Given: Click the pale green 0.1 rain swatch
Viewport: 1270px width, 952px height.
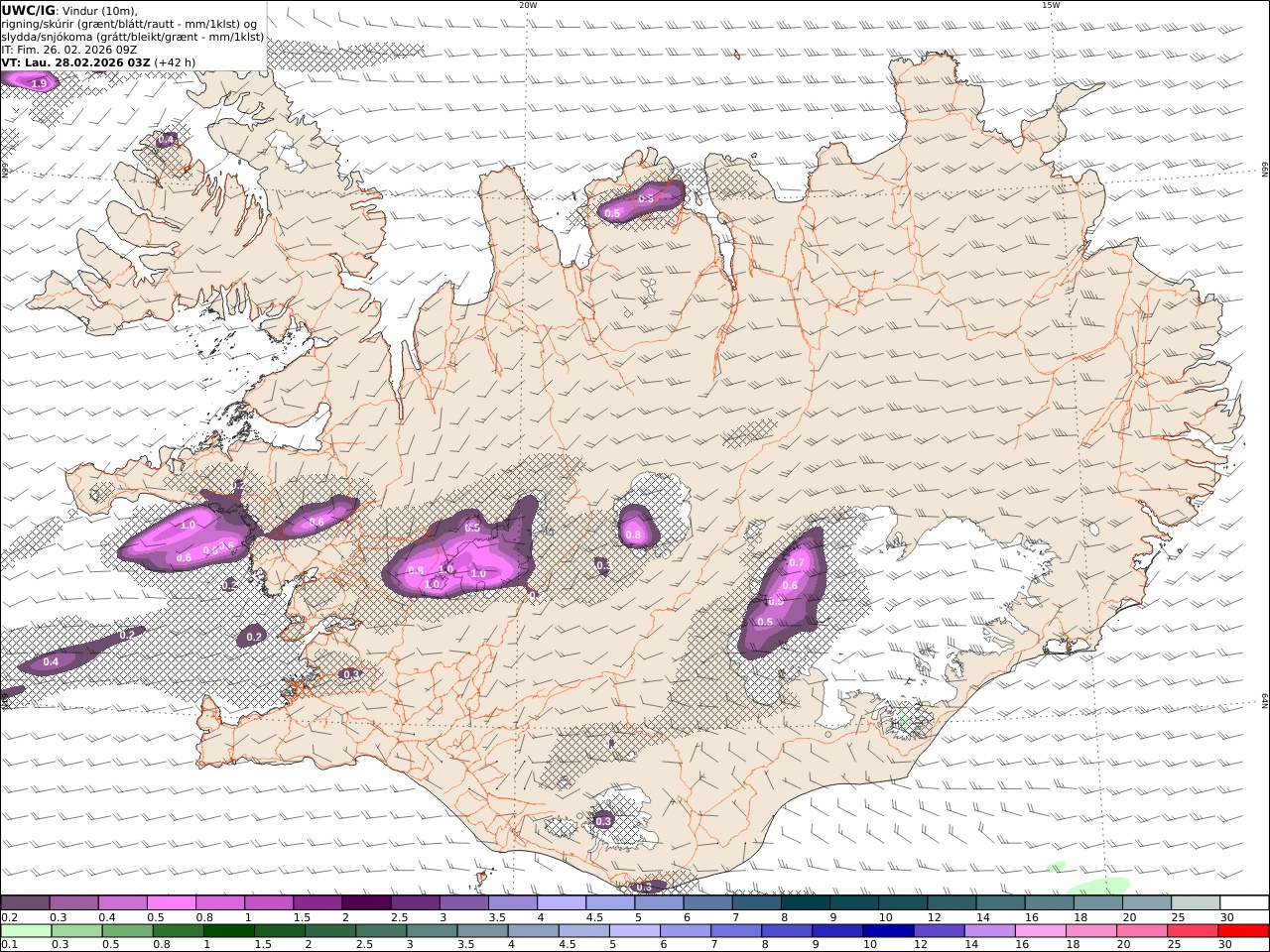Looking at the screenshot, I should click(x=26, y=930).
